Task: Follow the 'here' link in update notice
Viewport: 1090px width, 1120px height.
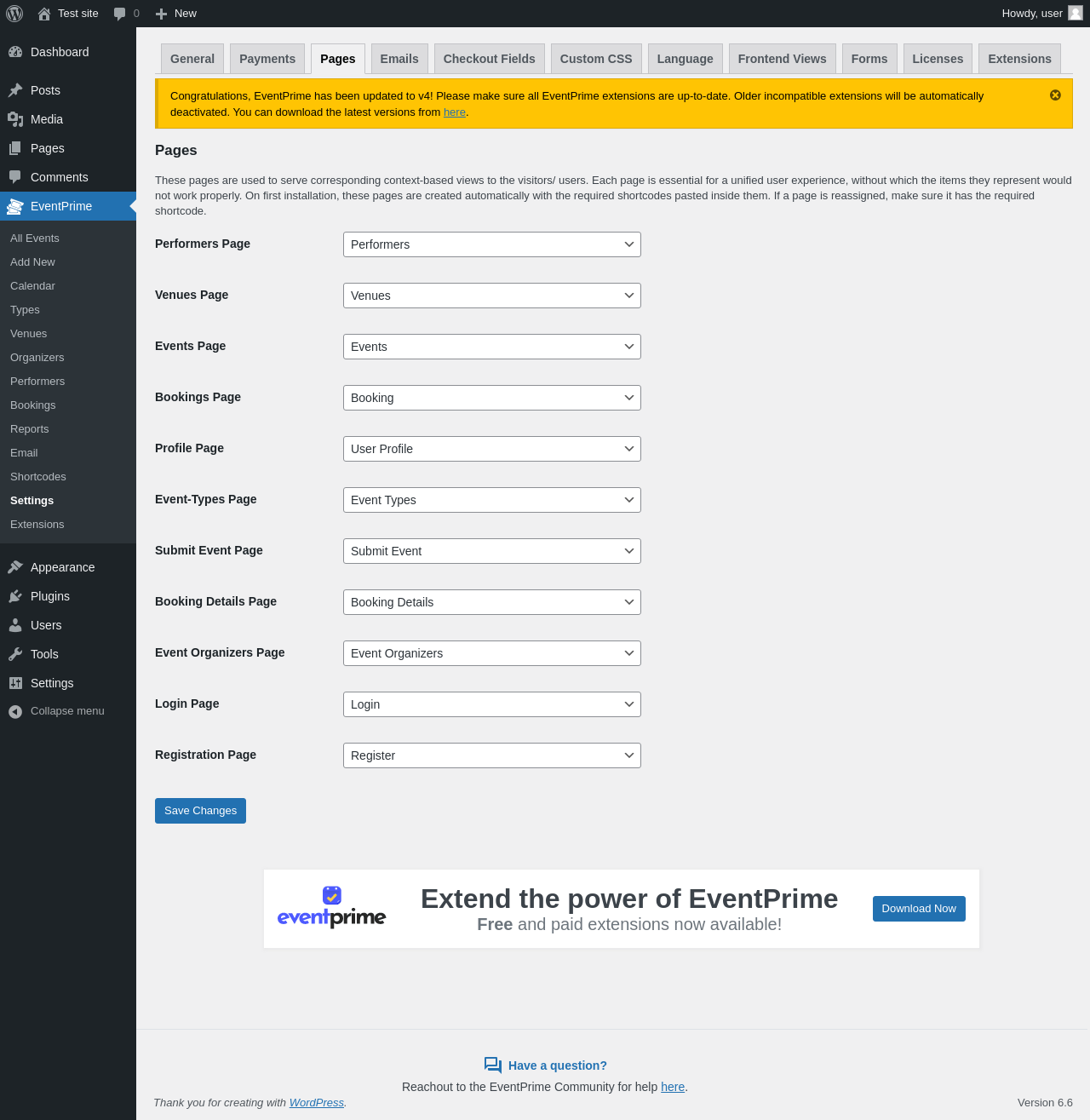Action: coord(455,112)
